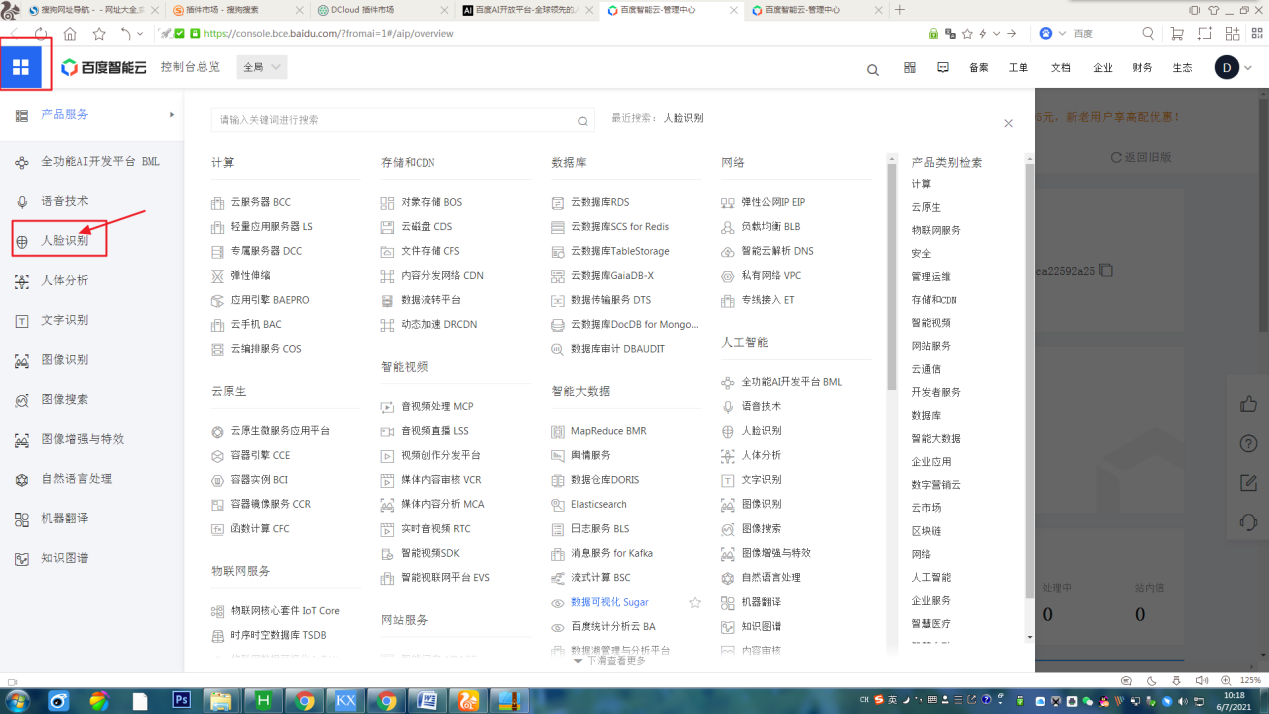This screenshot has width=1269, height=714.
Task: Open 工单 in top header
Action: point(1018,68)
